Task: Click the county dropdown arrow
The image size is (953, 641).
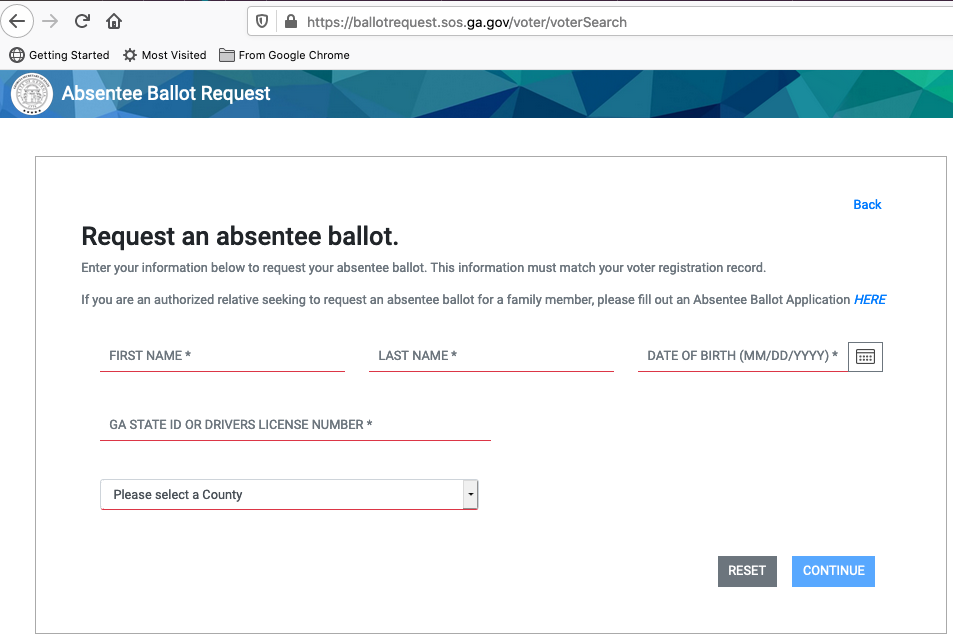Action: click(x=470, y=495)
